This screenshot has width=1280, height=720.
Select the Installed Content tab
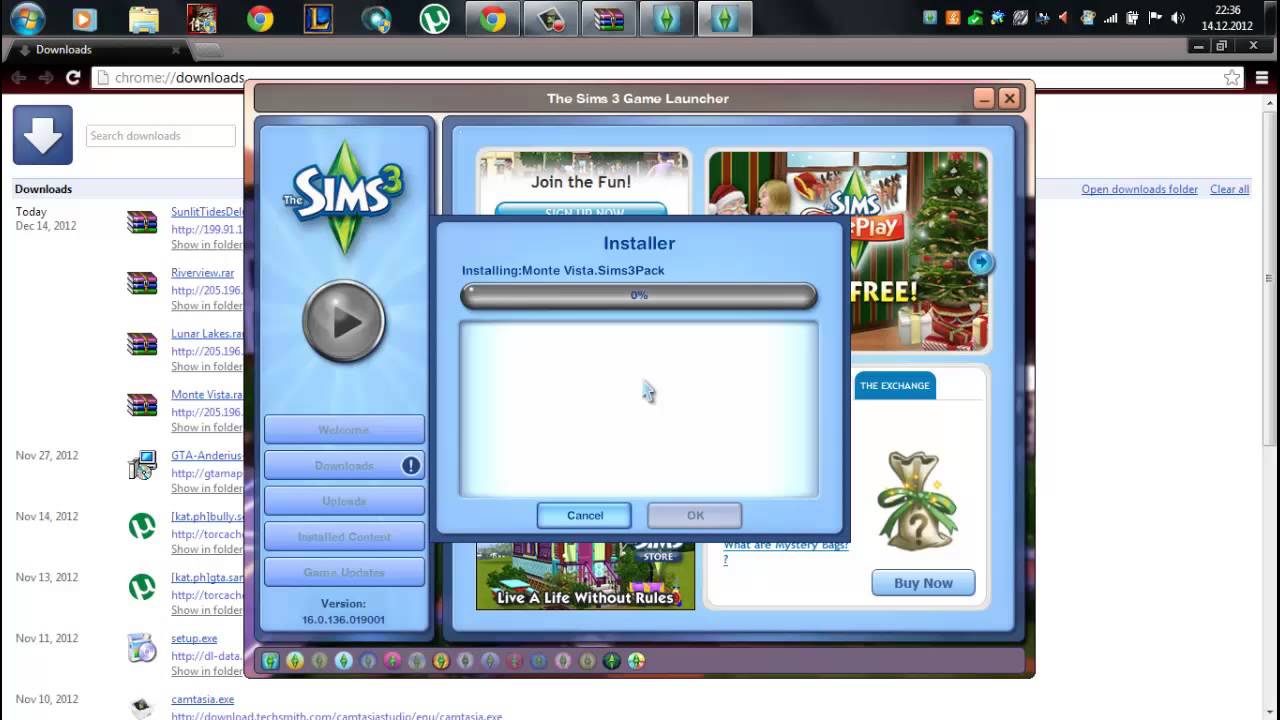[x=344, y=537]
